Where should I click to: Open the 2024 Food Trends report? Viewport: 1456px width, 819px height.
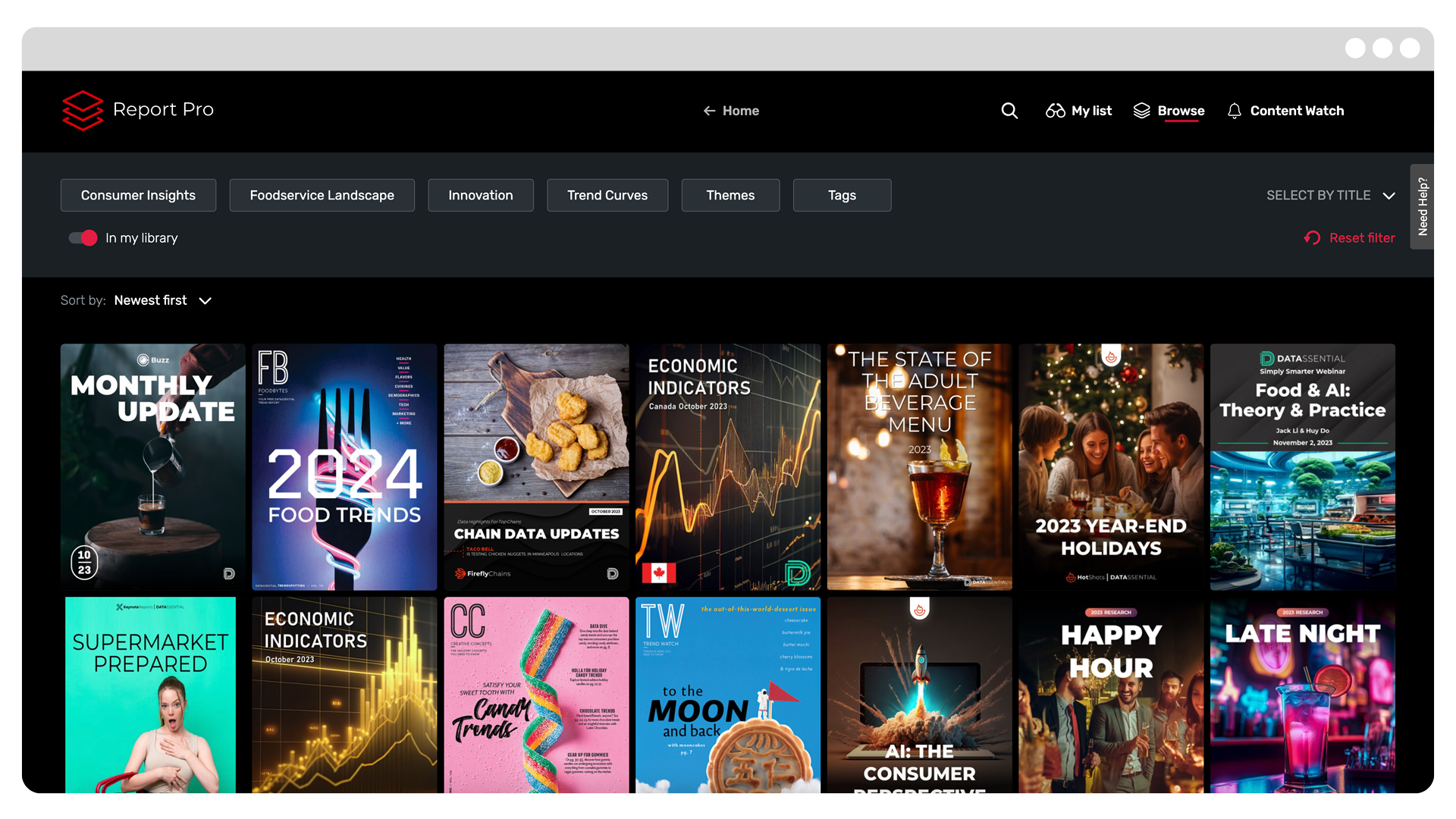[x=344, y=467]
